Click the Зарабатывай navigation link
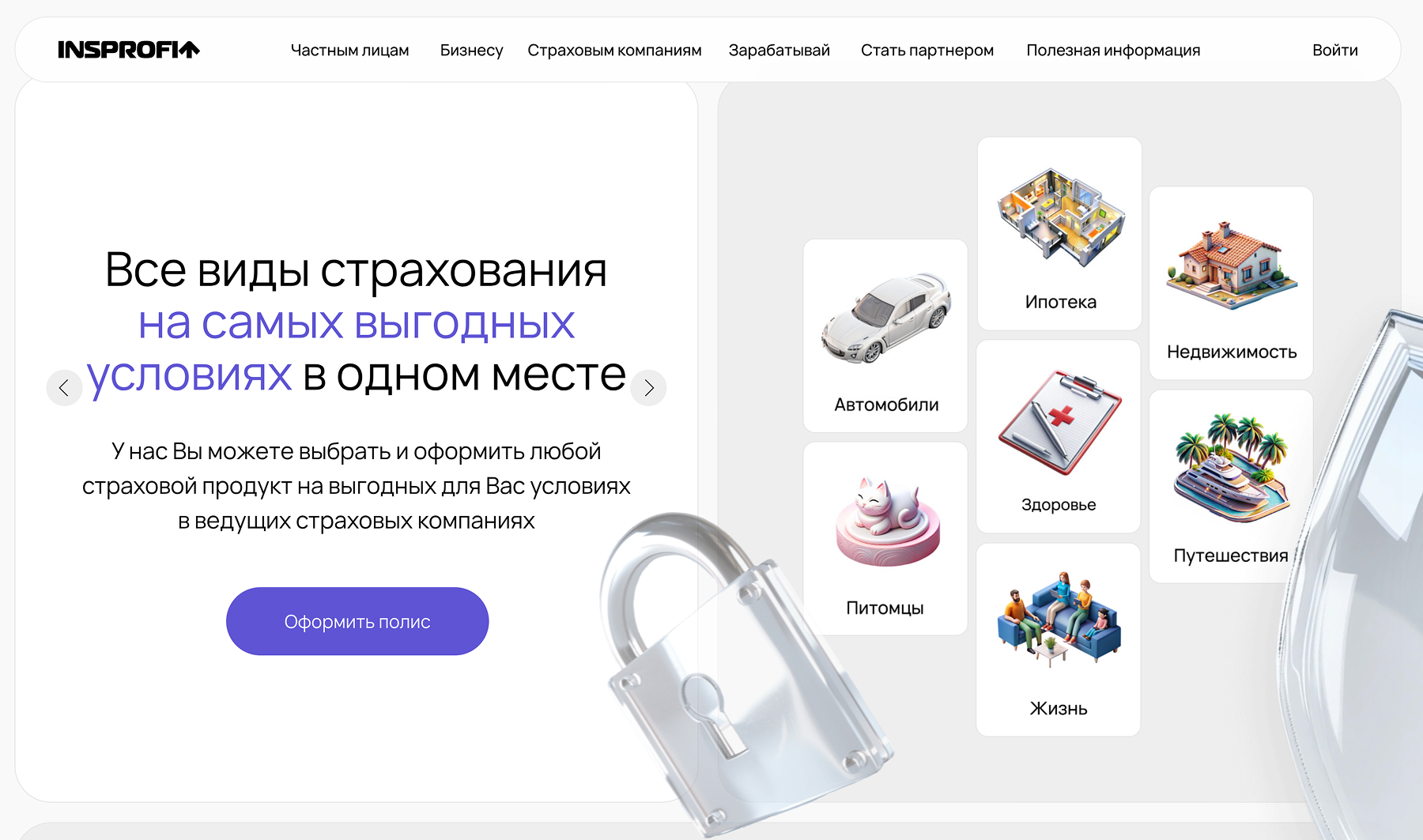The height and width of the screenshot is (840, 1423). [779, 51]
